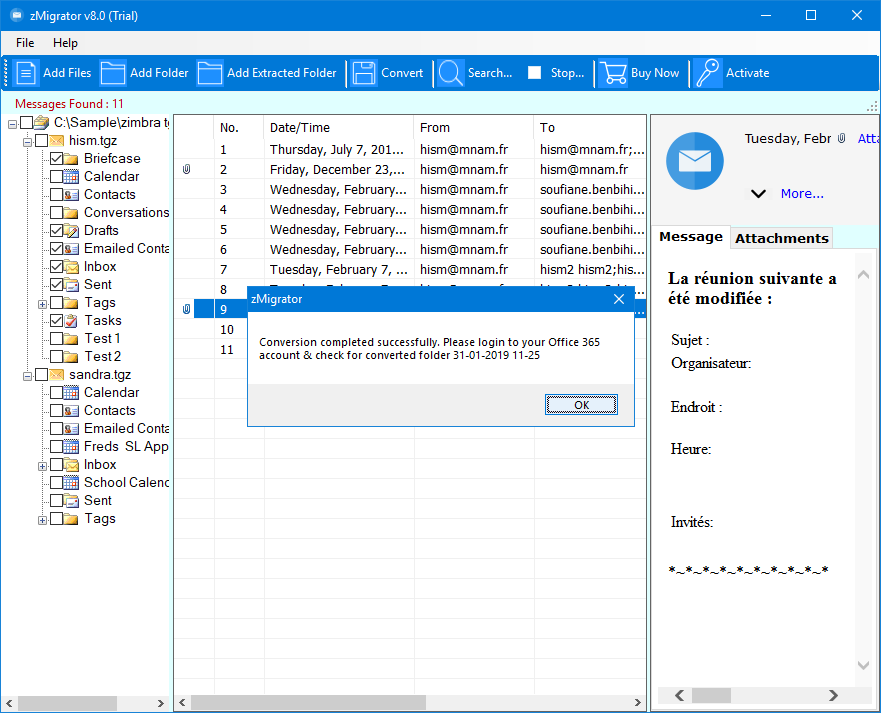Uncheck the Briefcase folder checkbox
Viewport: 881px width, 713px height.
(56, 158)
